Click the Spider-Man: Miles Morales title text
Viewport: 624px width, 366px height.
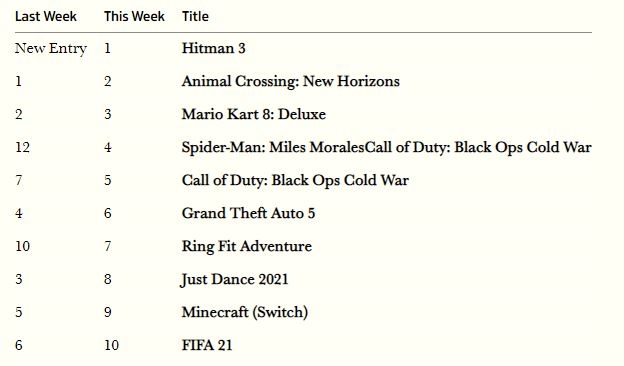273,147
